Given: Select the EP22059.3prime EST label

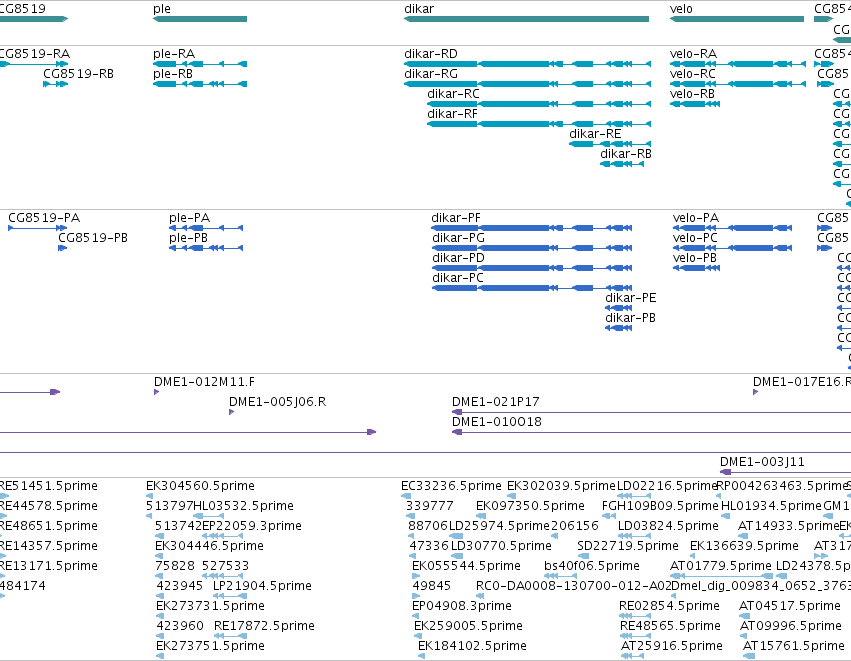Looking at the screenshot, I should point(252,526).
